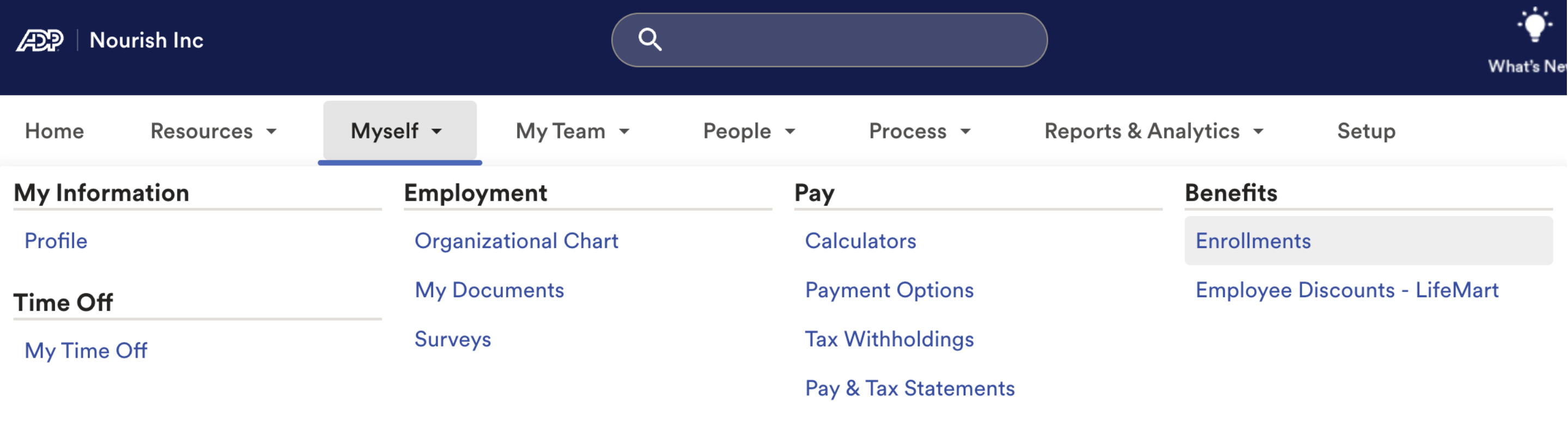Click the magnifying glass search icon
Viewport: 1568px width, 446px height.
point(649,40)
